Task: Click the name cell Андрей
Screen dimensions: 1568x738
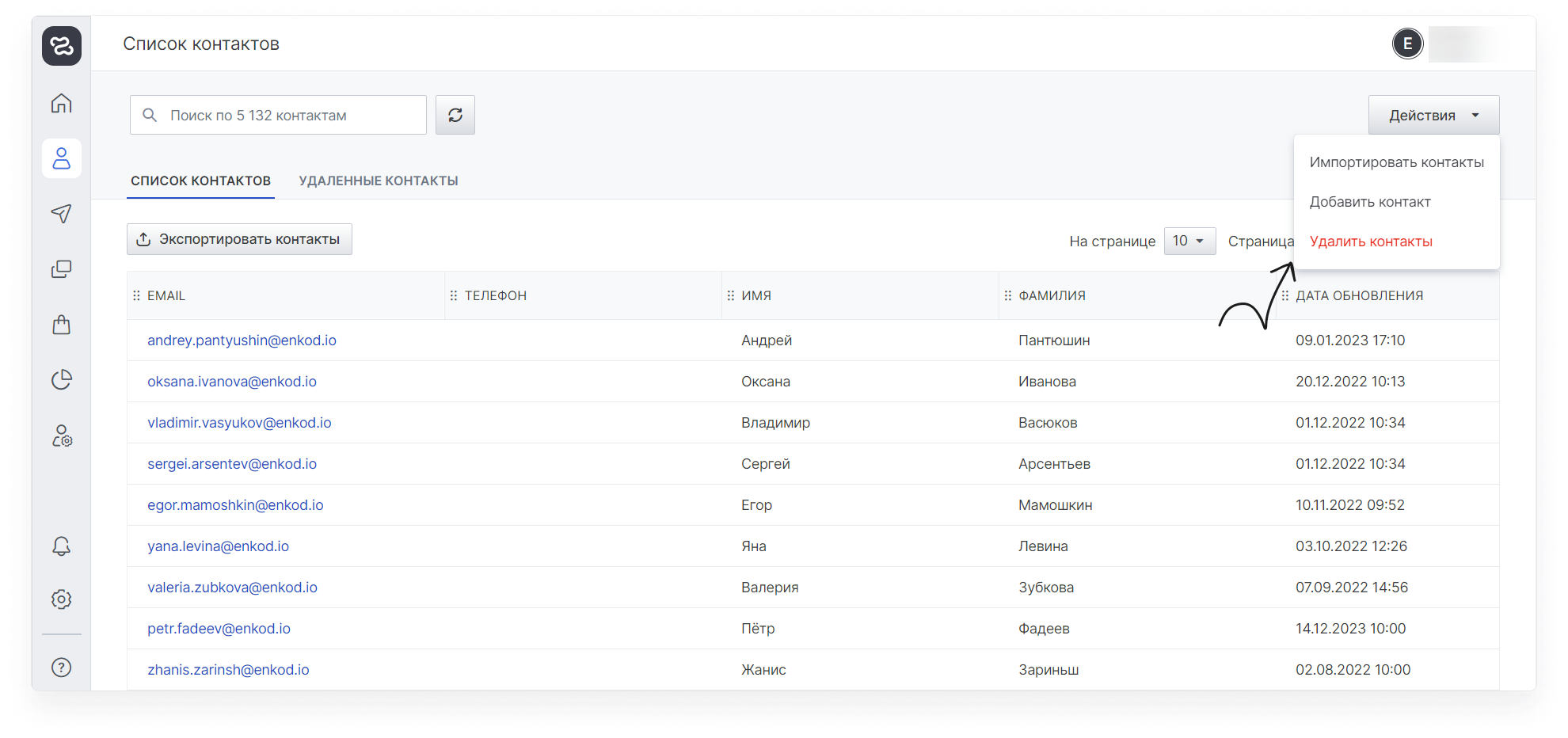Action: pyautogui.click(x=767, y=340)
